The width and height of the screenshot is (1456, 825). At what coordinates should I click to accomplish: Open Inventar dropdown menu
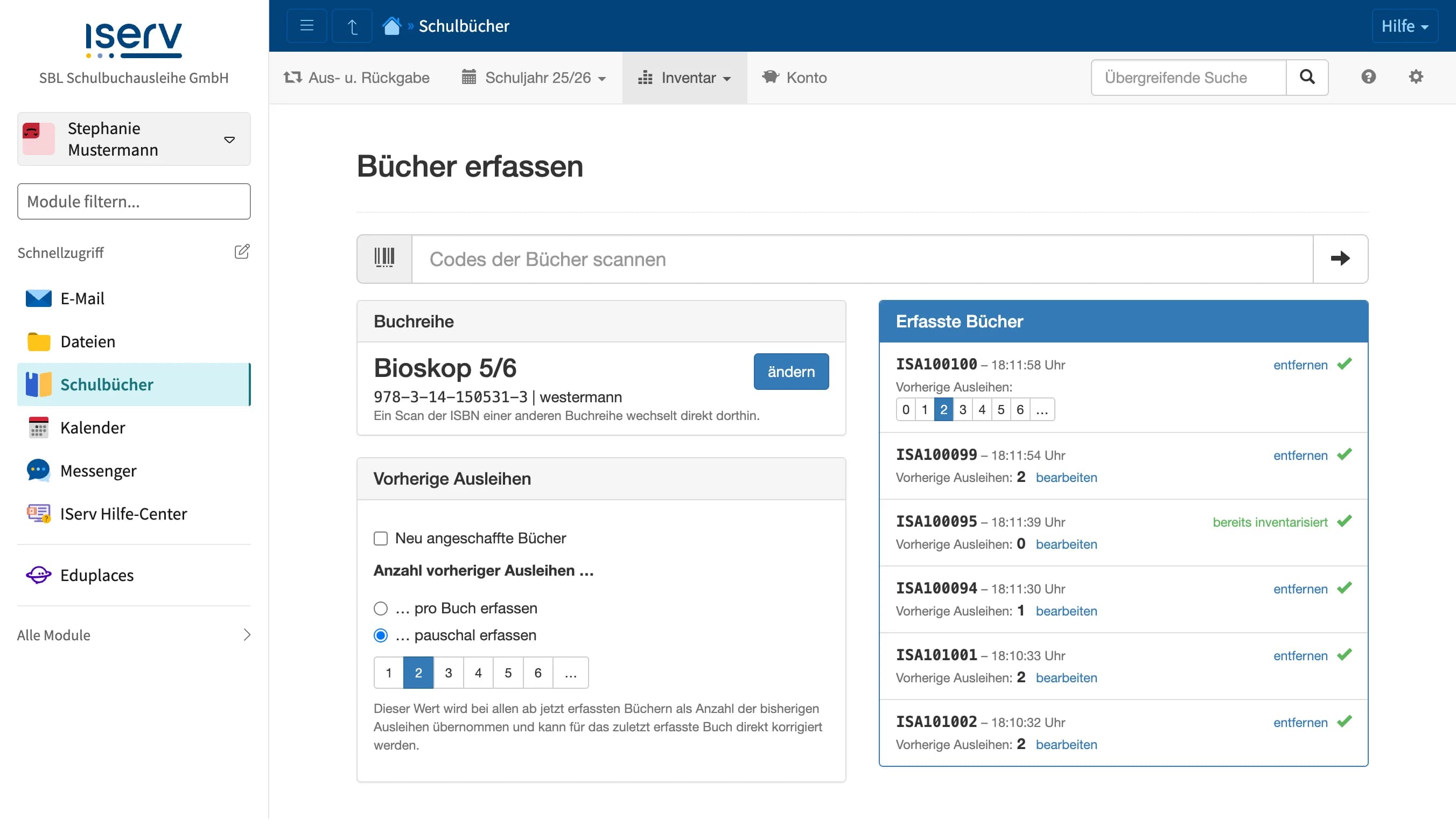point(684,78)
